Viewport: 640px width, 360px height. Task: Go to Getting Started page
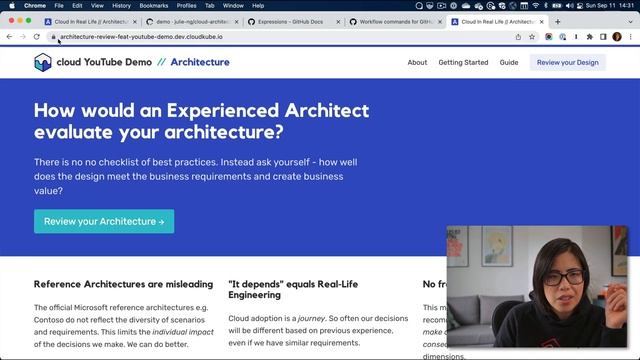[463, 62]
